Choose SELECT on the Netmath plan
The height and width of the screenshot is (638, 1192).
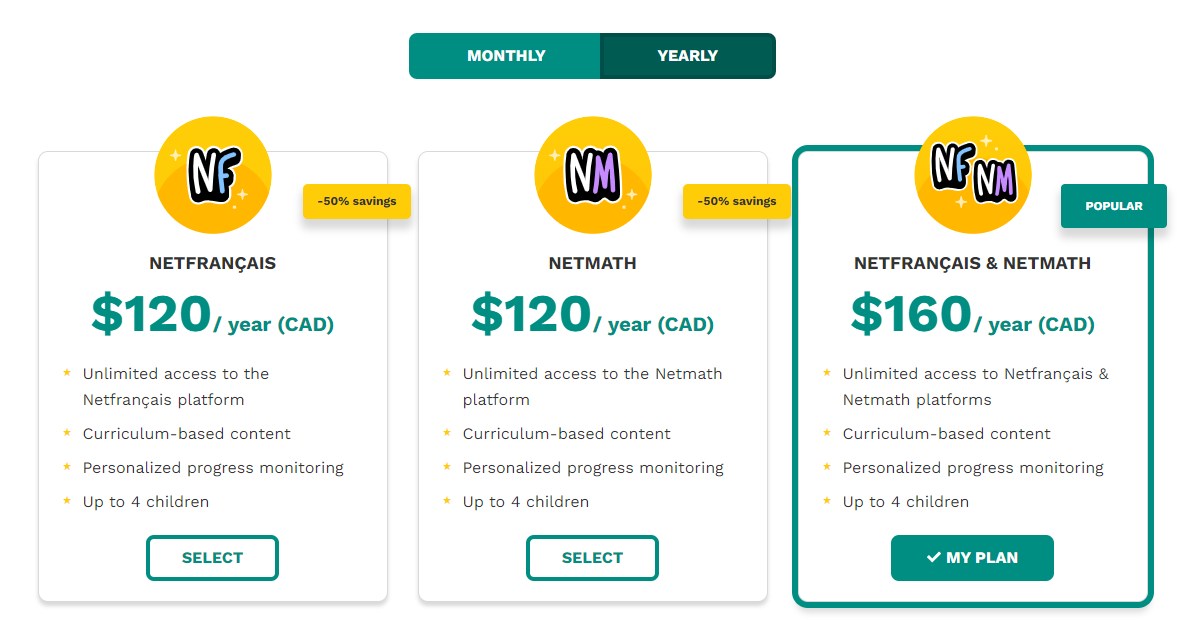coord(592,557)
